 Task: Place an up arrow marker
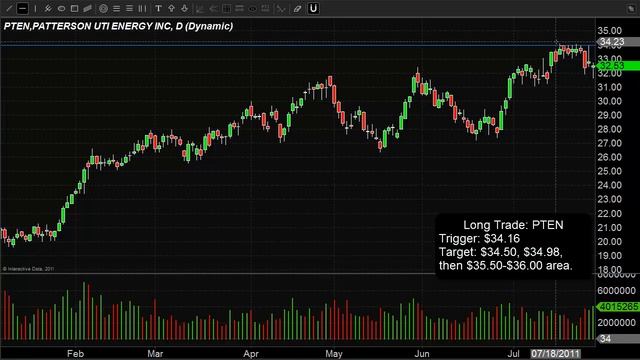click(171, 8)
